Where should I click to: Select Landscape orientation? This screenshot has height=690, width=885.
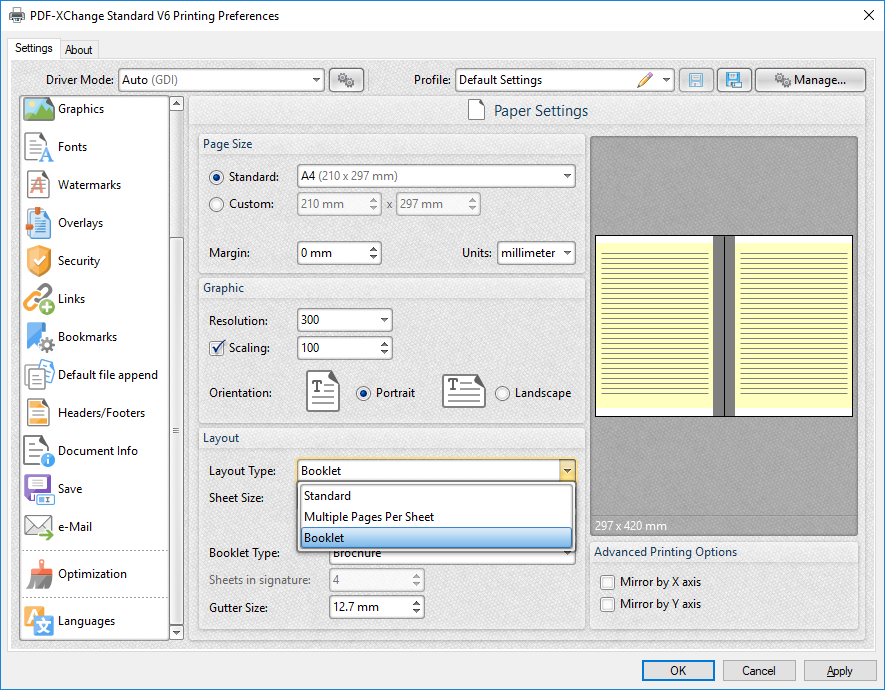[502, 393]
